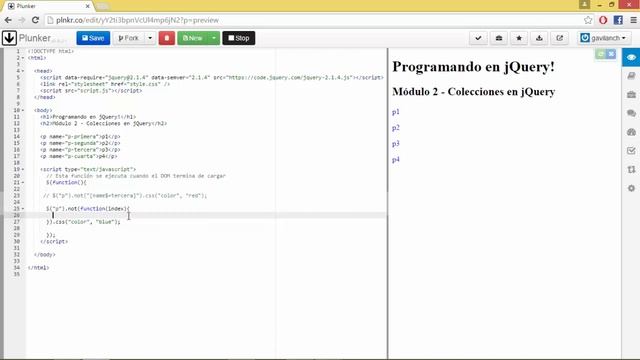Open the gavilanch user menu
The image size is (640, 360).
[x=604, y=38]
